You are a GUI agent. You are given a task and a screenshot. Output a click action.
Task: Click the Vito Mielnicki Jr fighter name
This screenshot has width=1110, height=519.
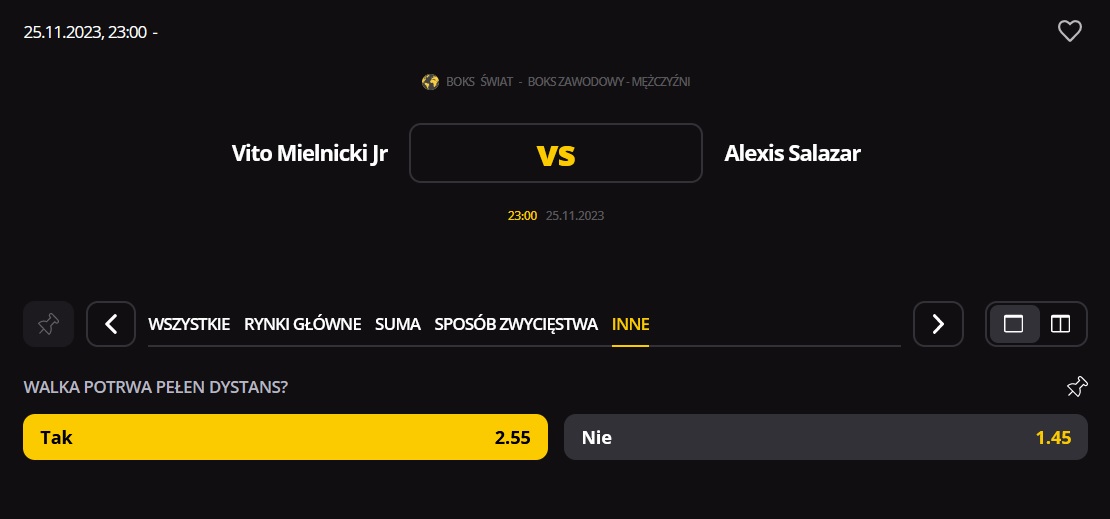[310, 153]
